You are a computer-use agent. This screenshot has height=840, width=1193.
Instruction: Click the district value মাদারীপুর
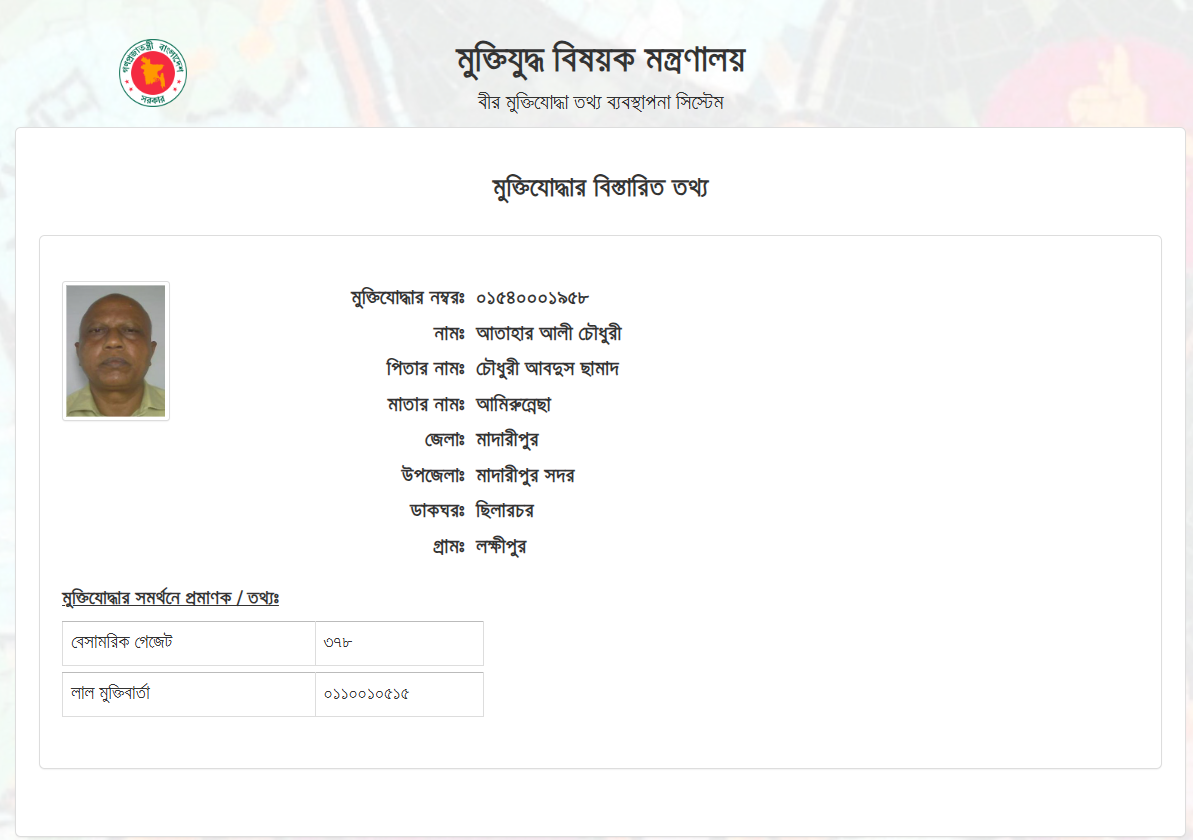tap(508, 440)
